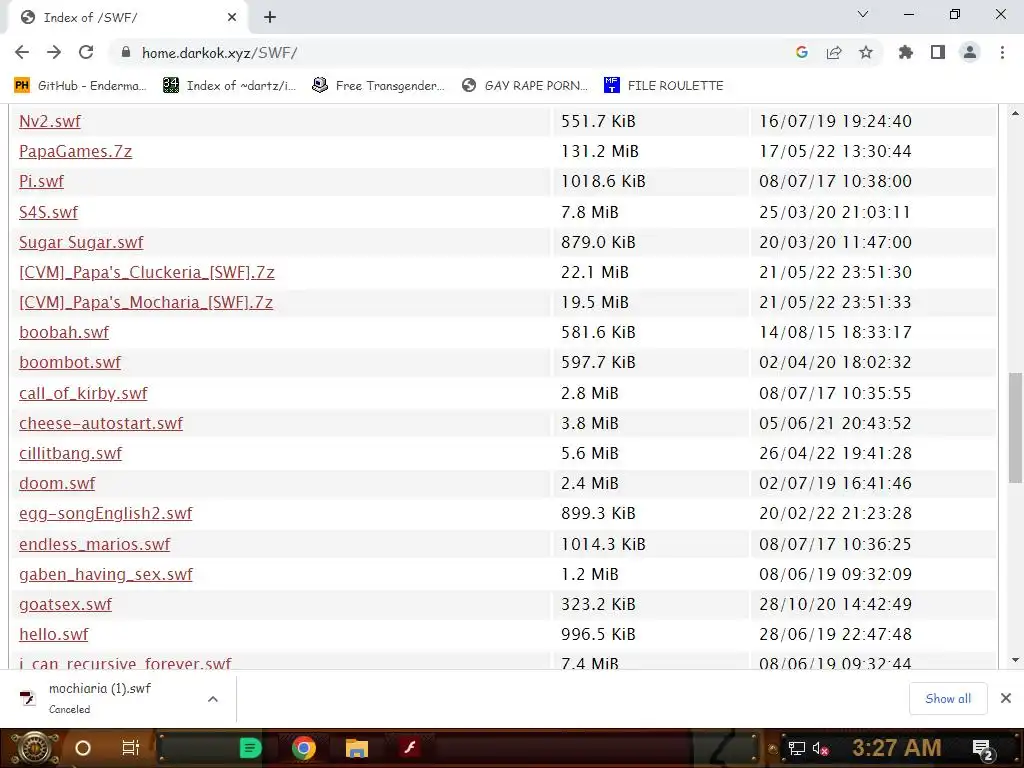Open green notes app on taskbar
The image size is (1024, 768).
250,748
